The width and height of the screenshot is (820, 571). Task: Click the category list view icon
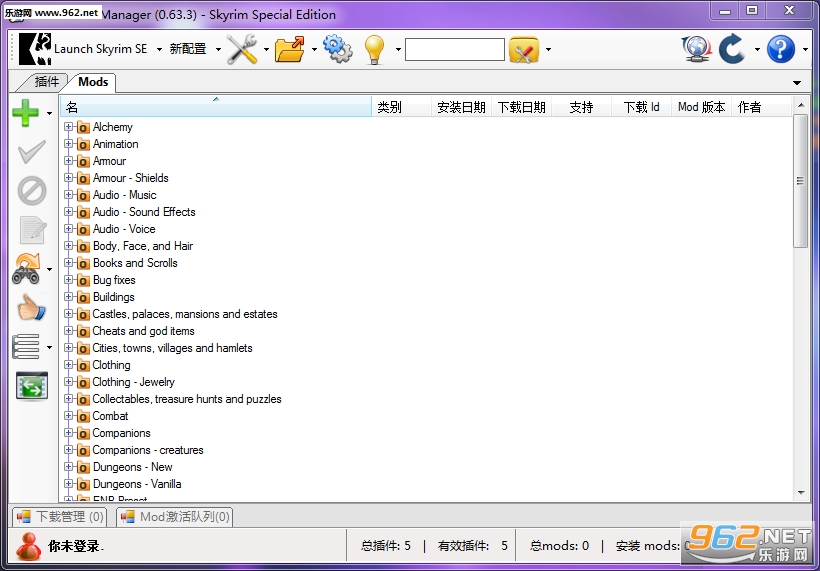[x=26, y=347]
